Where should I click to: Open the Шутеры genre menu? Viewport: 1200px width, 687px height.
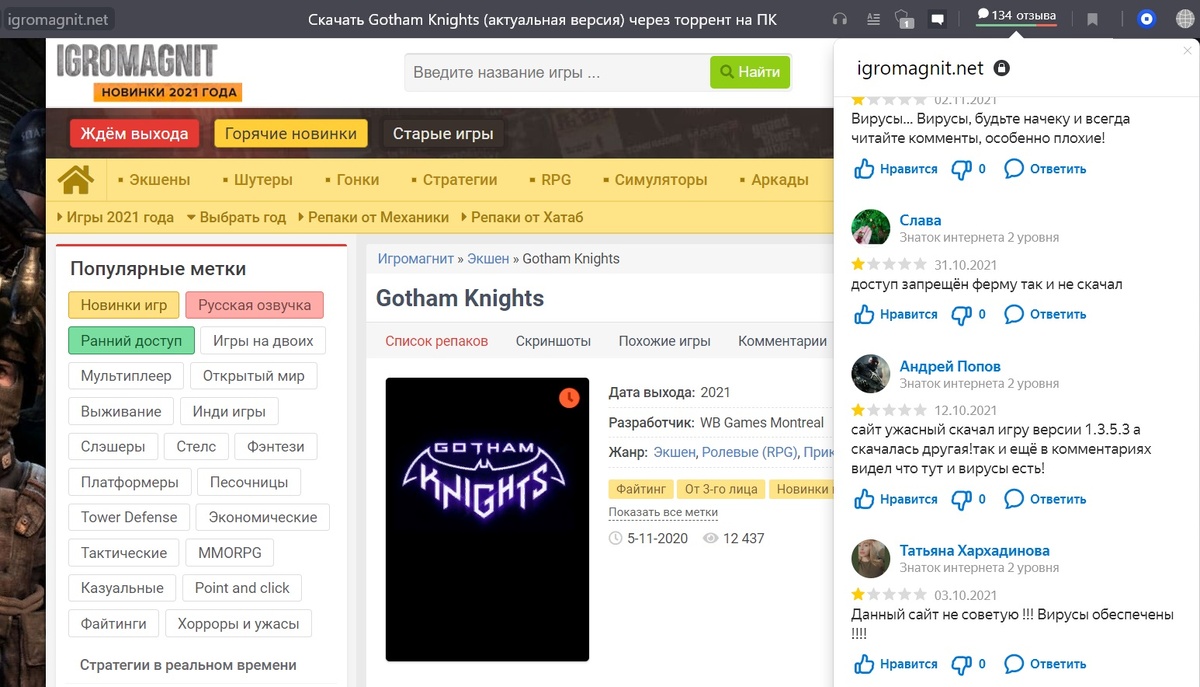[x=257, y=180]
